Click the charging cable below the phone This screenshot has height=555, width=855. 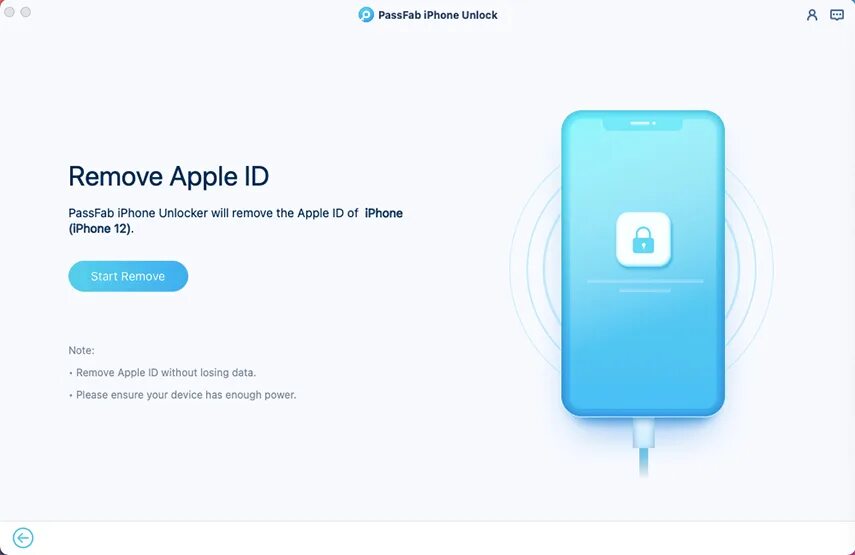pyautogui.click(x=643, y=447)
